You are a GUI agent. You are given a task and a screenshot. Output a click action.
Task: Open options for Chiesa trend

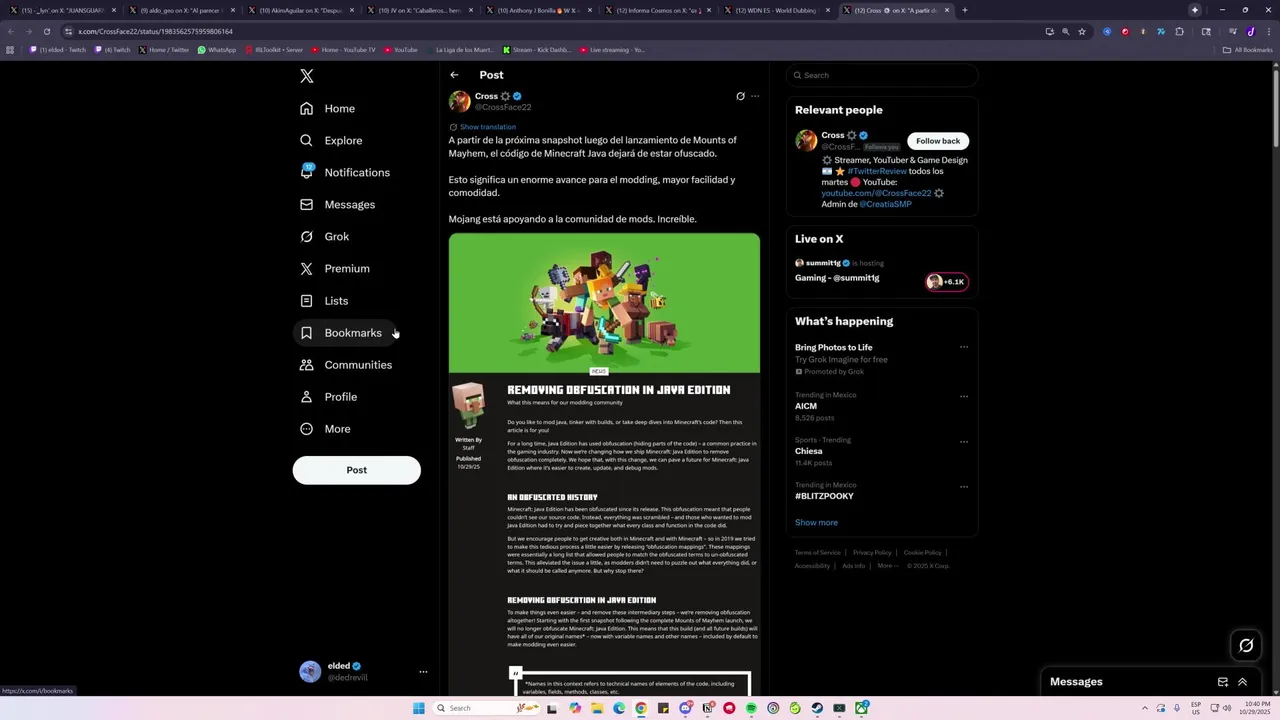pos(964,441)
